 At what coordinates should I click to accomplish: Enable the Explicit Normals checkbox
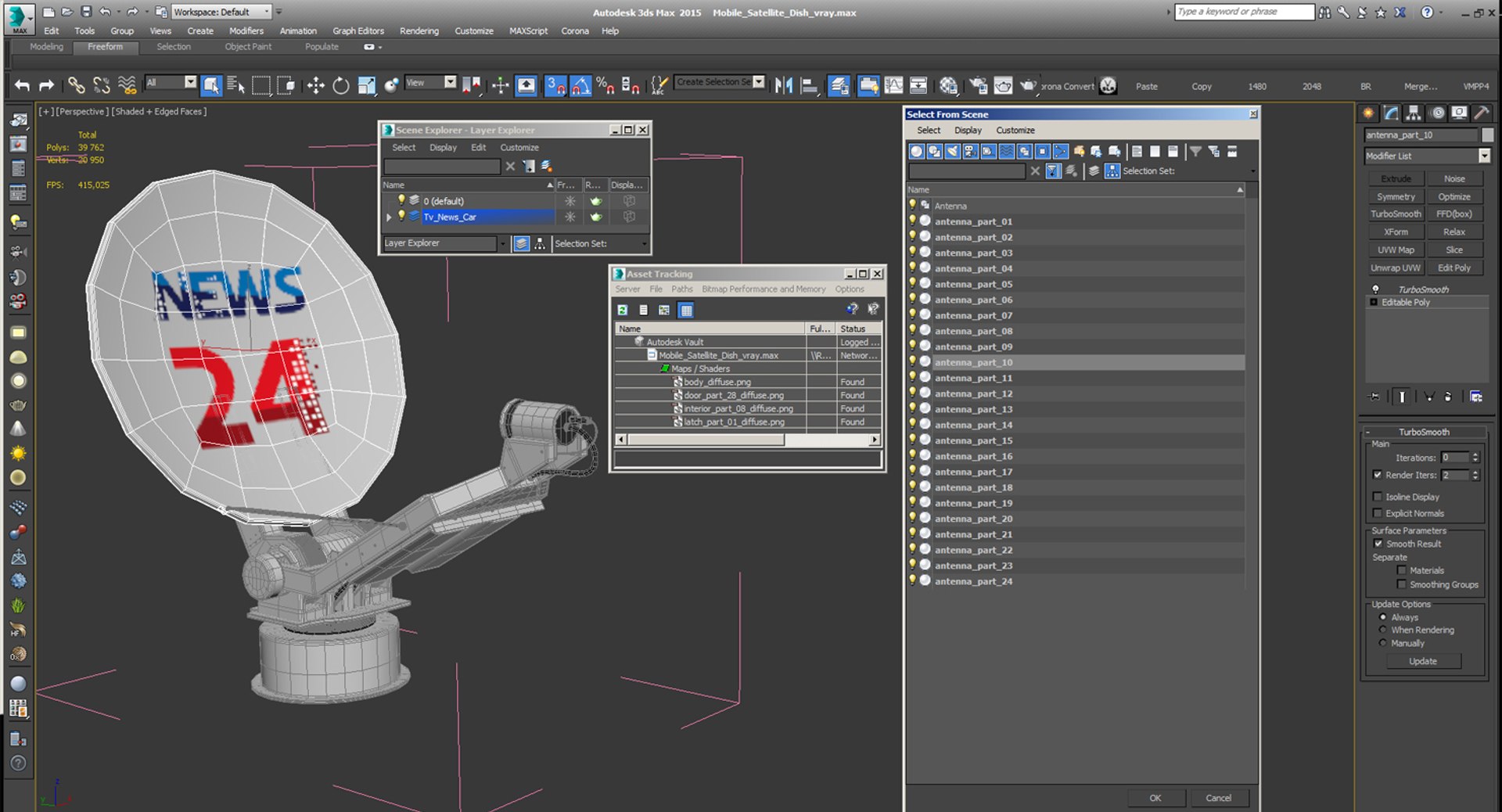click(1377, 513)
